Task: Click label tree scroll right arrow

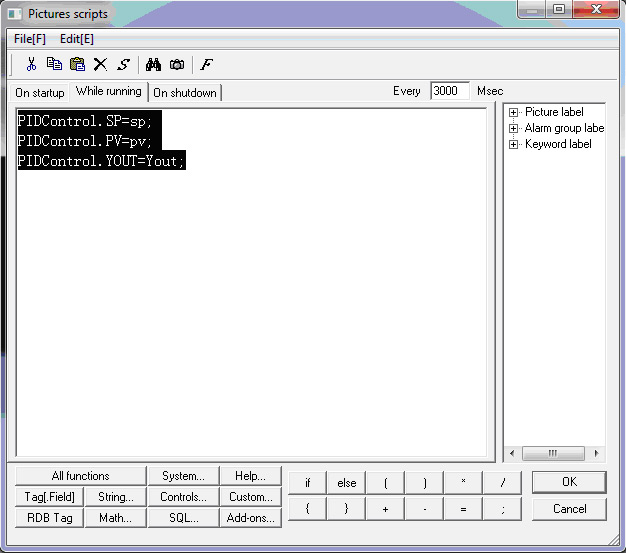Action: click(x=596, y=453)
